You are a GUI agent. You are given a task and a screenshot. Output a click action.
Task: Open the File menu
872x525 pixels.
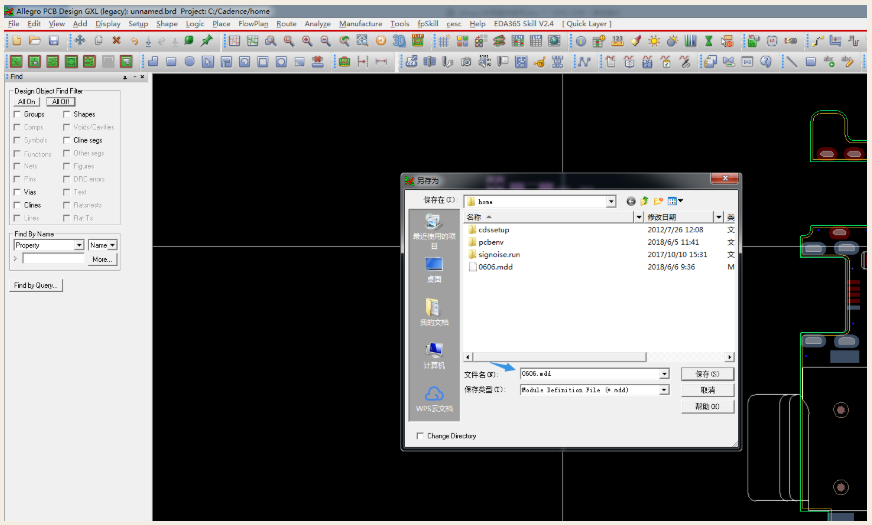(14, 23)
